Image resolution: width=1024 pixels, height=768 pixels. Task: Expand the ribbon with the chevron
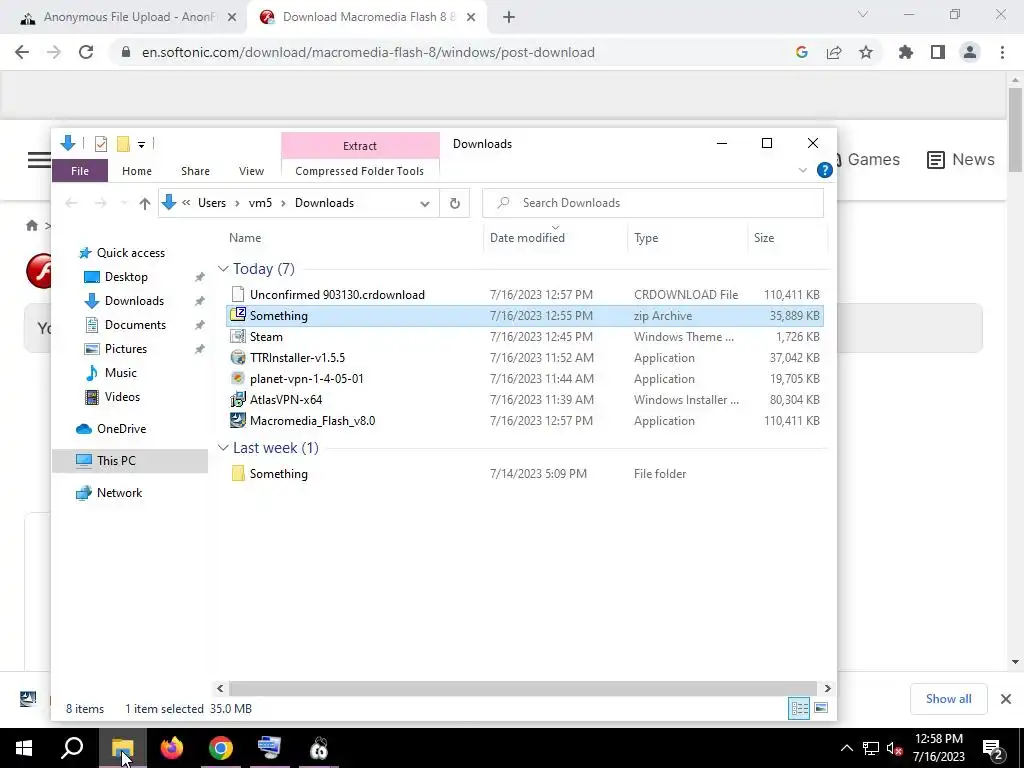(803, 170)
